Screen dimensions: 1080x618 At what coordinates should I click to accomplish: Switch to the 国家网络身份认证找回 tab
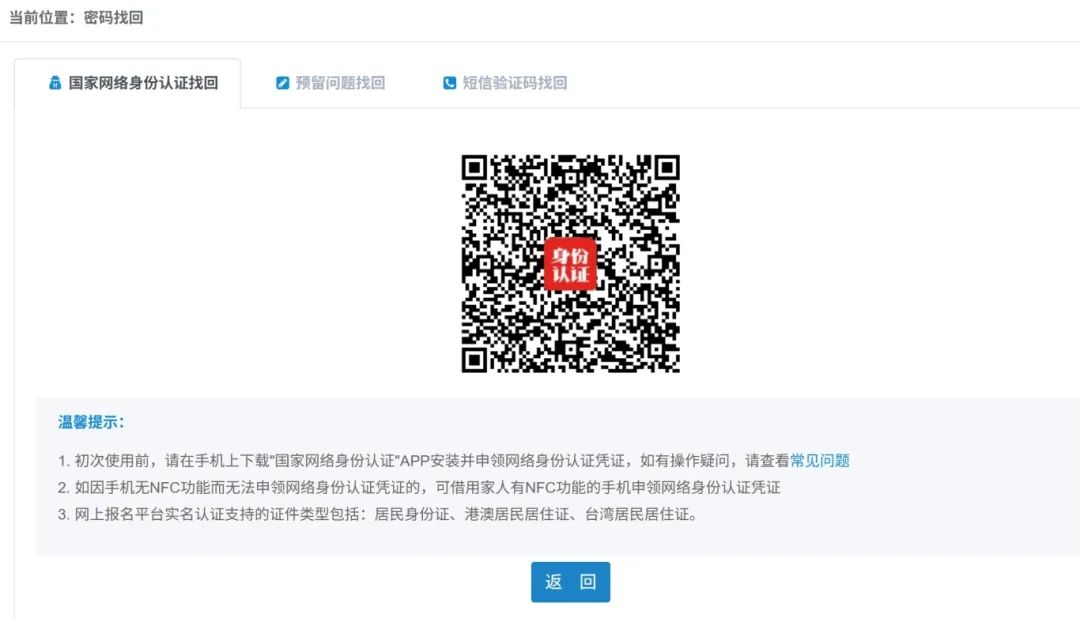(x=142, y=83)
